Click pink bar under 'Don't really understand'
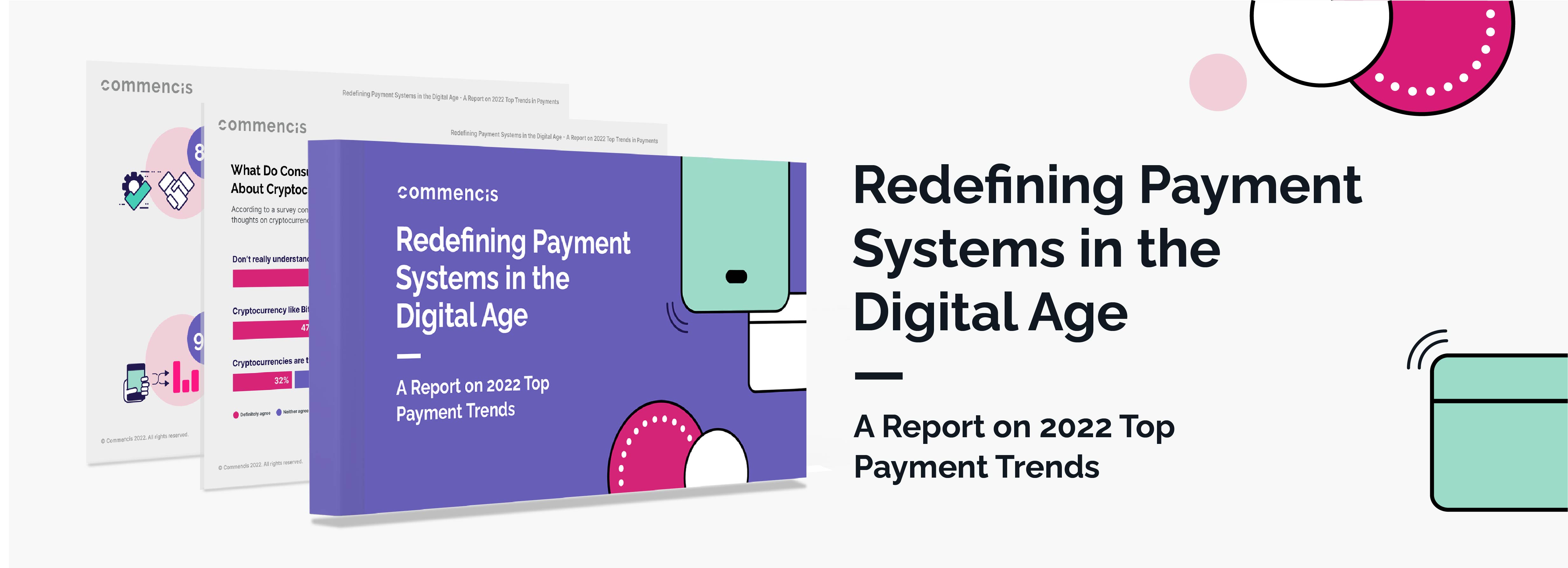This screenshot has height=568, width=1568. [270, 278]
